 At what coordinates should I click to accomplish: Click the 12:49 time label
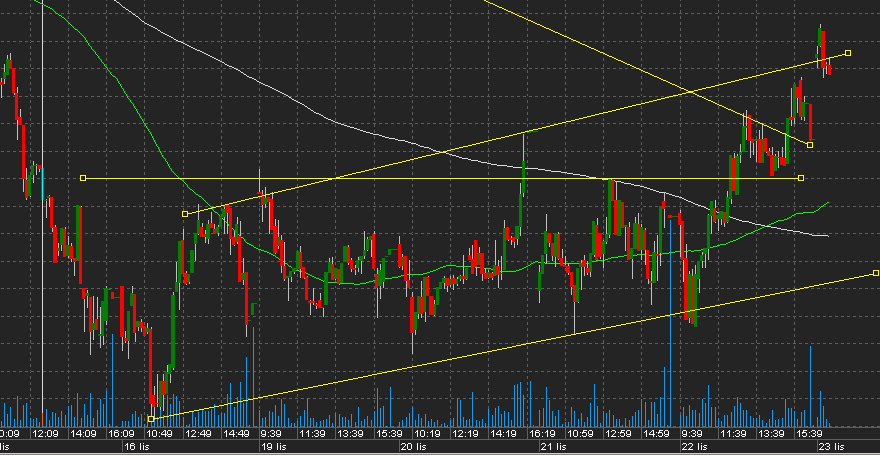(x=198, y=434)
